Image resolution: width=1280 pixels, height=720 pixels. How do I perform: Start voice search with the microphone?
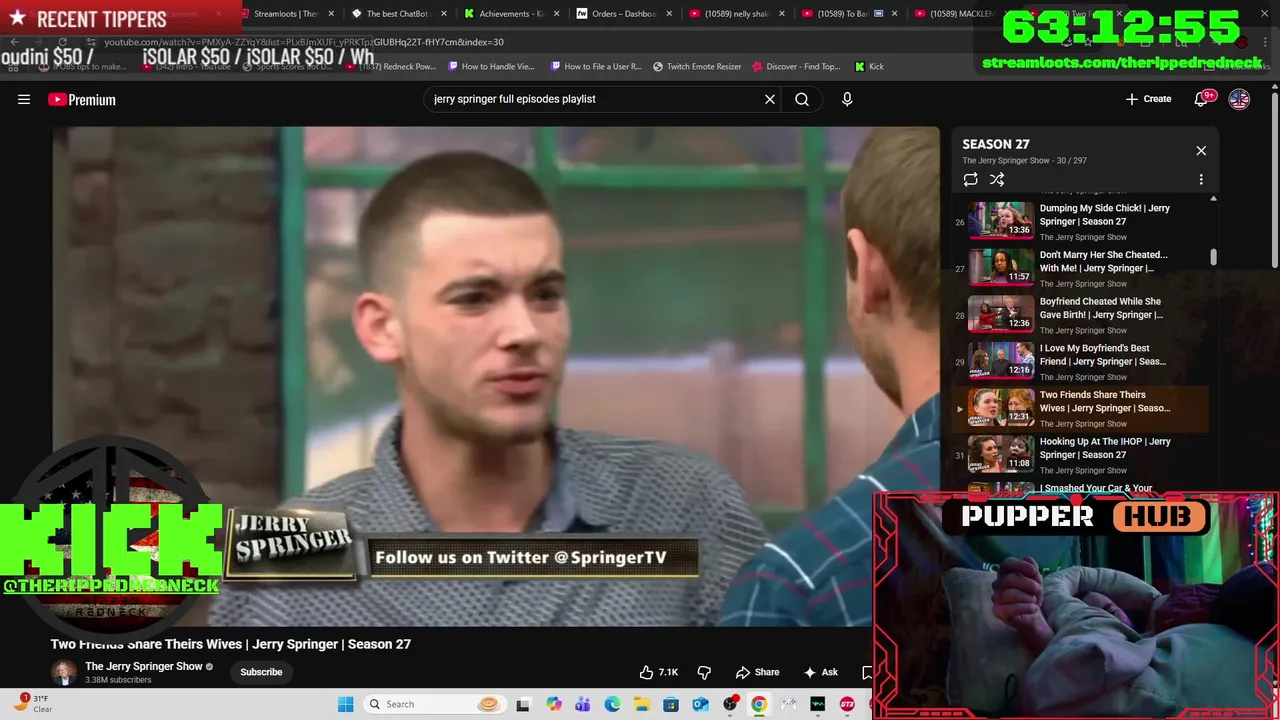click(847, 99)
